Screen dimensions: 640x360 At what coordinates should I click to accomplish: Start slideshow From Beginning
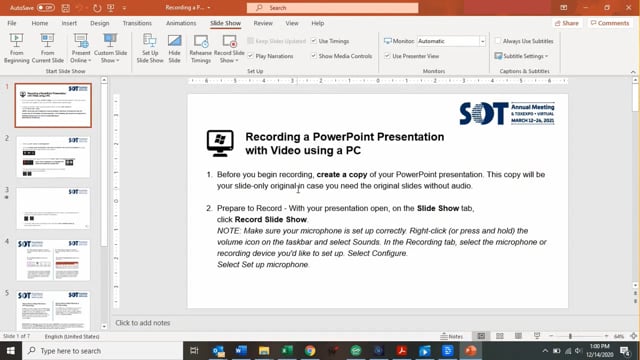(x=16, y=48)
